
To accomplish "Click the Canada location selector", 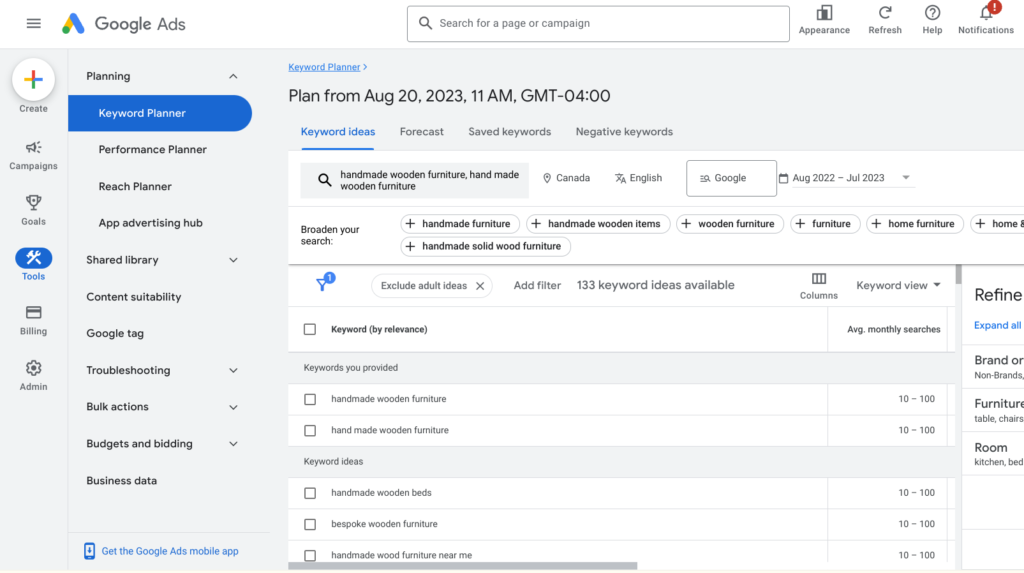I will [x=566, y=178].
